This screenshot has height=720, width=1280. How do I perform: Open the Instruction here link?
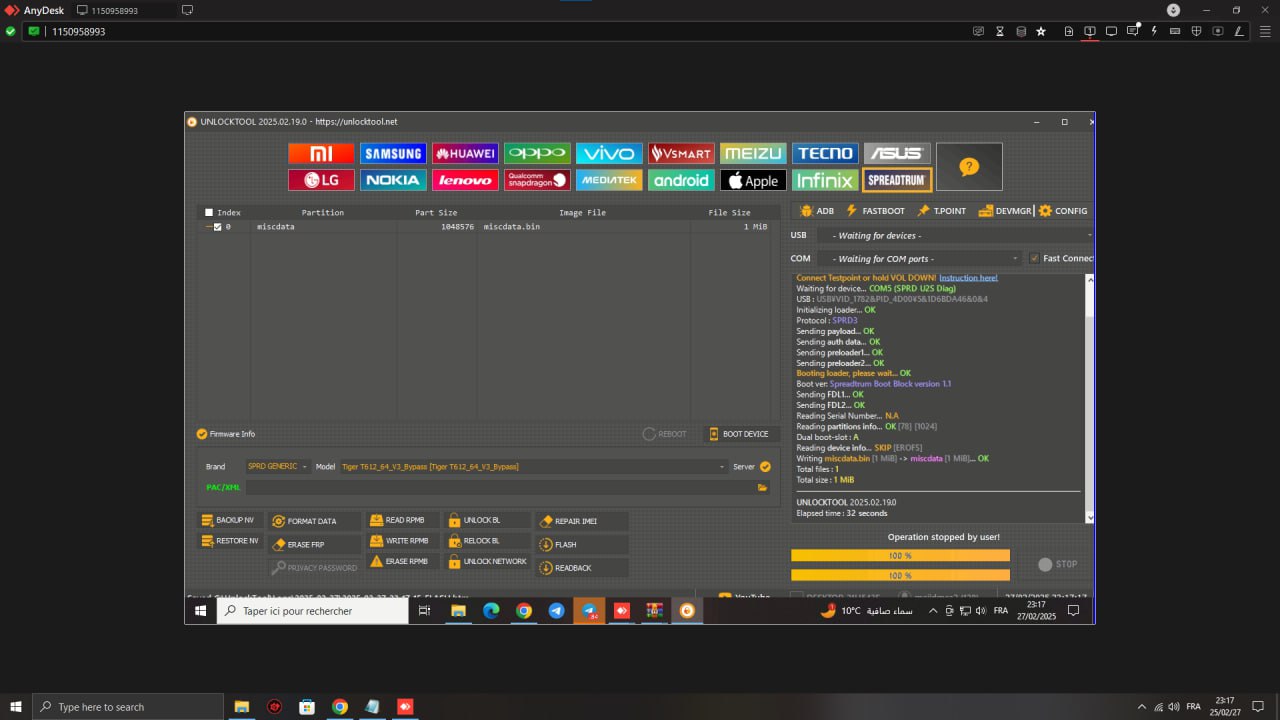tap(968, 277)
